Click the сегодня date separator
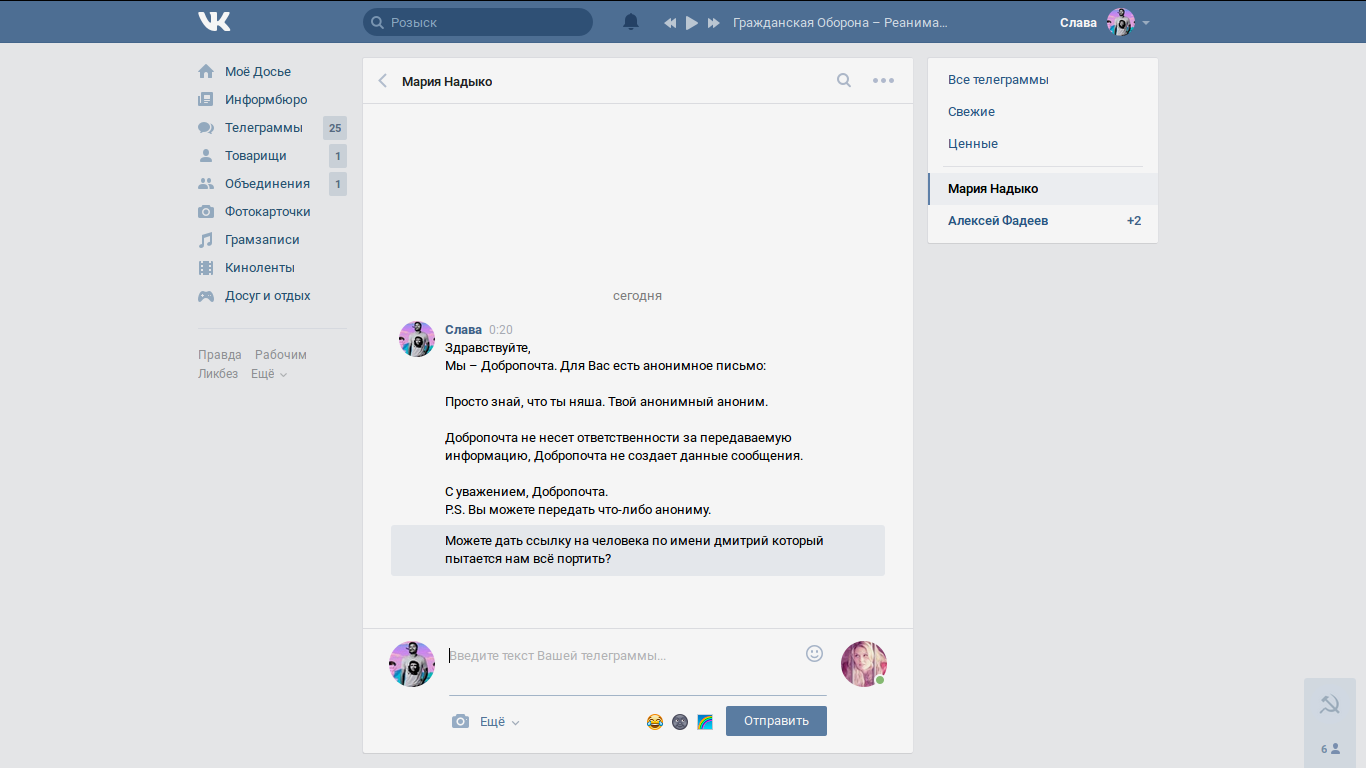Viewport: 1366px width, 768px height. pos(638,296)
